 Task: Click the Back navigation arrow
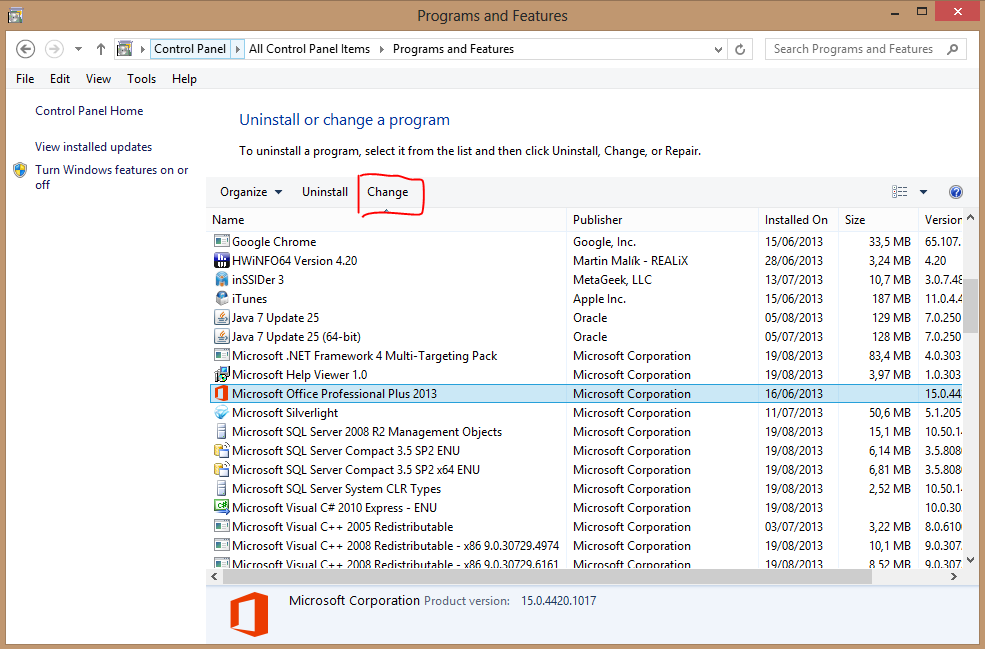(x=24, y=48)
